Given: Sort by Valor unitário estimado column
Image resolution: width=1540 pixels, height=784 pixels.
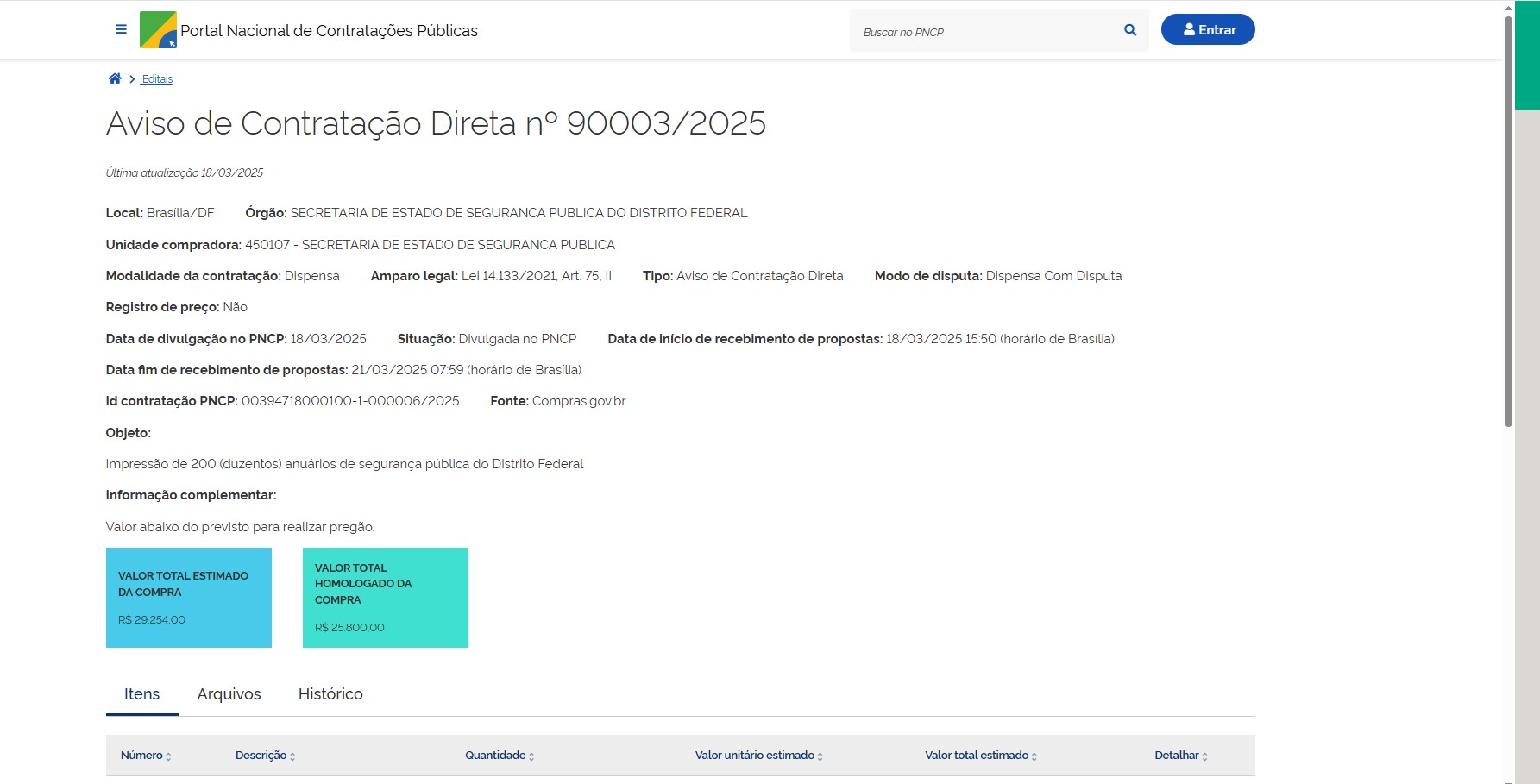Looking at the screenshot, I should [758, 756].
